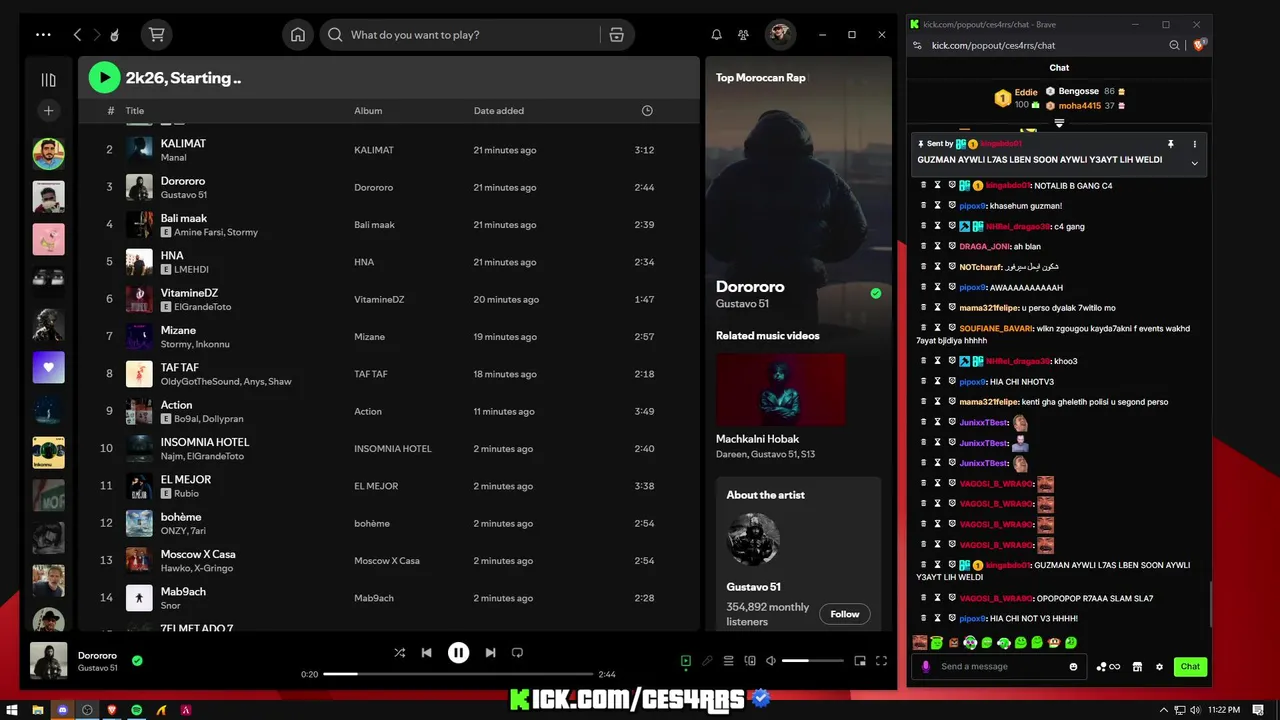Toggle the Now Playing view button
1280x720 pixels.
pyautogui.click(x=686, y=661)
